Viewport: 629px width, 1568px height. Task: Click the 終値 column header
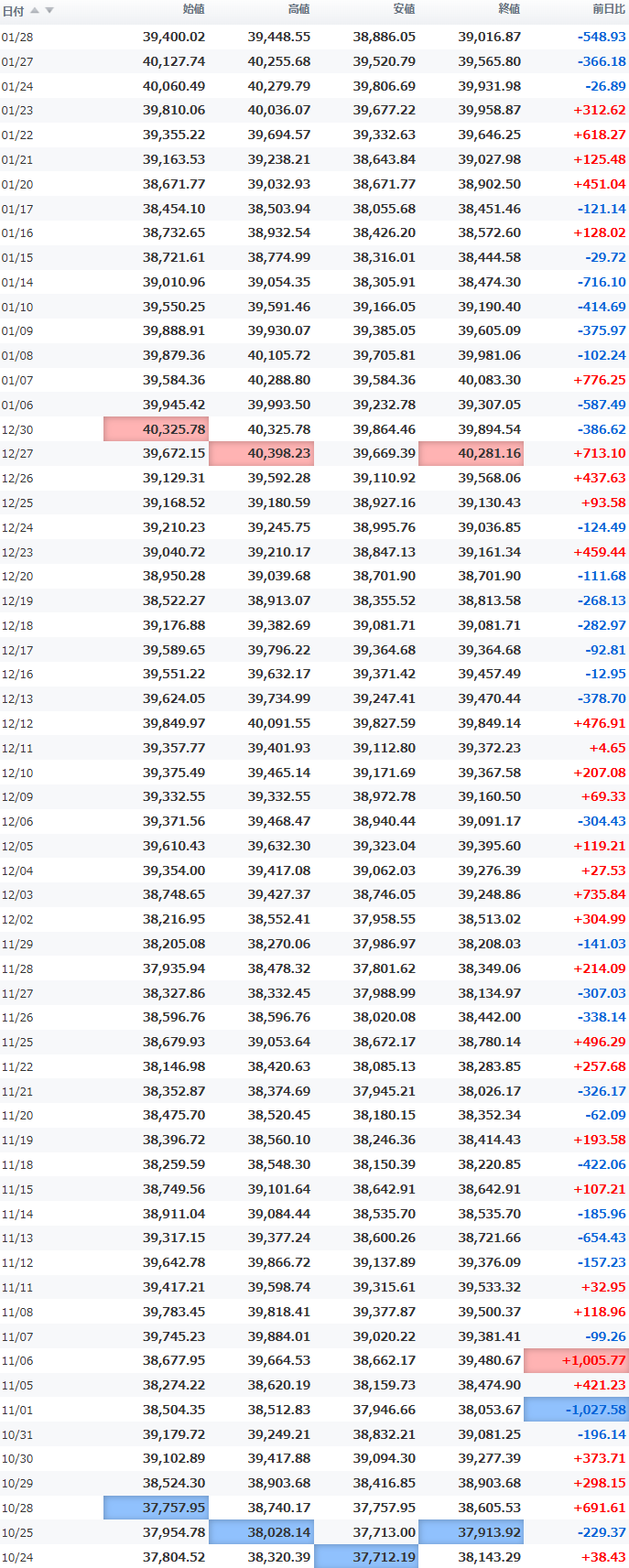click(509, 9)
